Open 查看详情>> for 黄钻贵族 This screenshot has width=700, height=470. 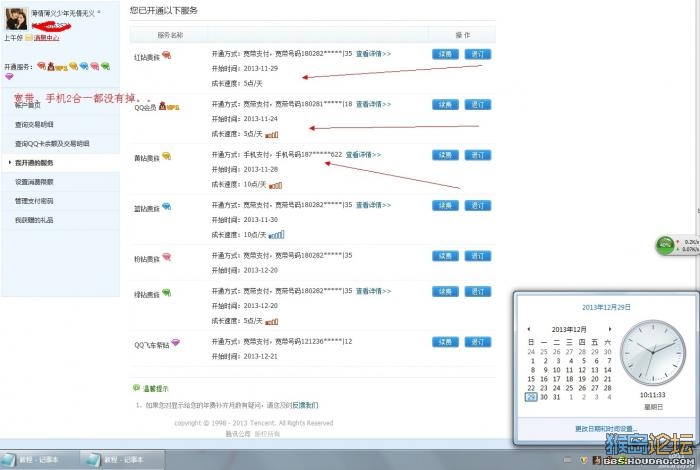(363, 155)
